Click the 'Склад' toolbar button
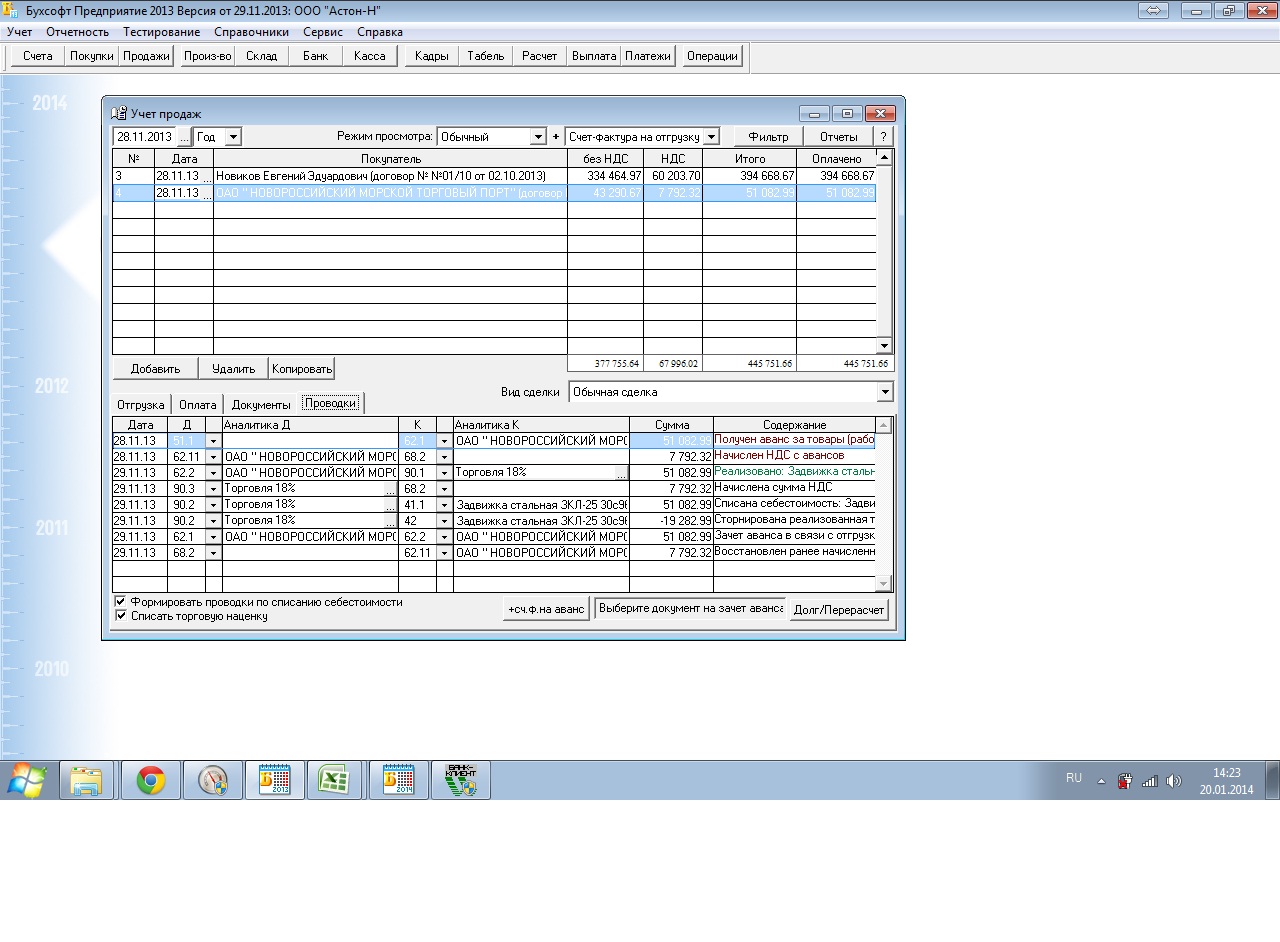Image resolution: width=1280 pixels, height=942 pixels. [261, 56]
